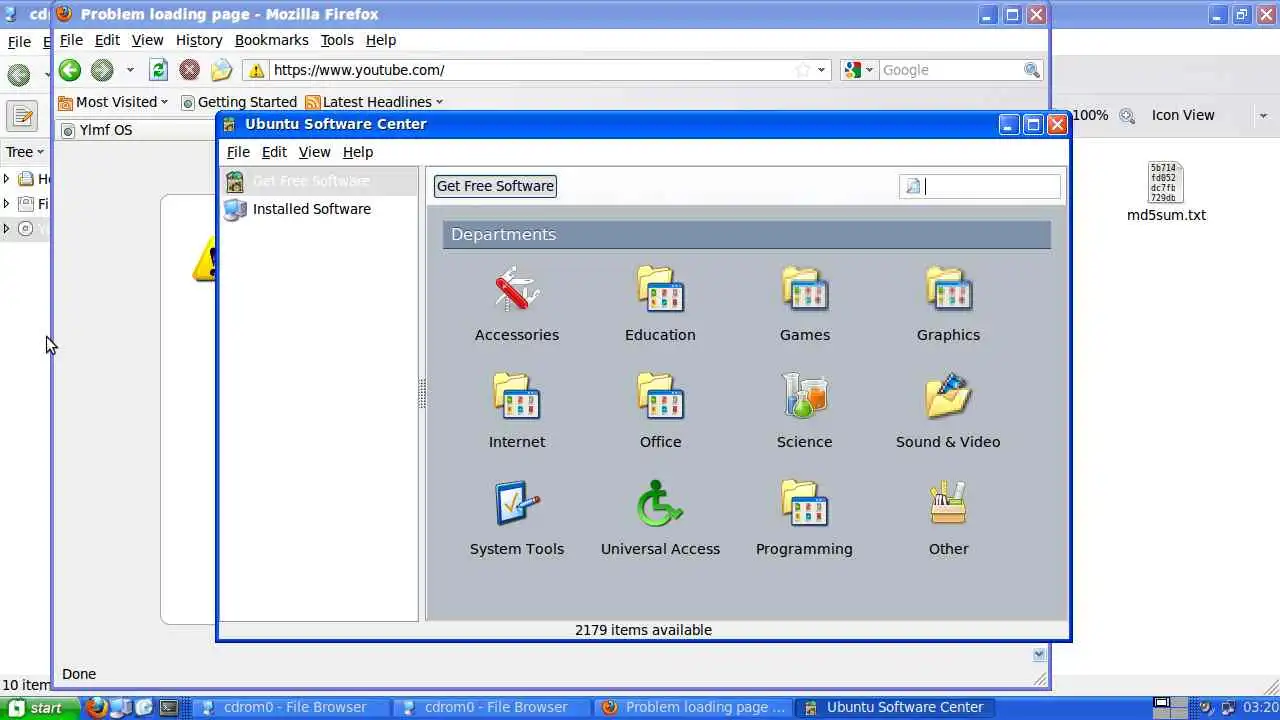
Task: Click Software Center search field
Action: (x=980, y=186)
